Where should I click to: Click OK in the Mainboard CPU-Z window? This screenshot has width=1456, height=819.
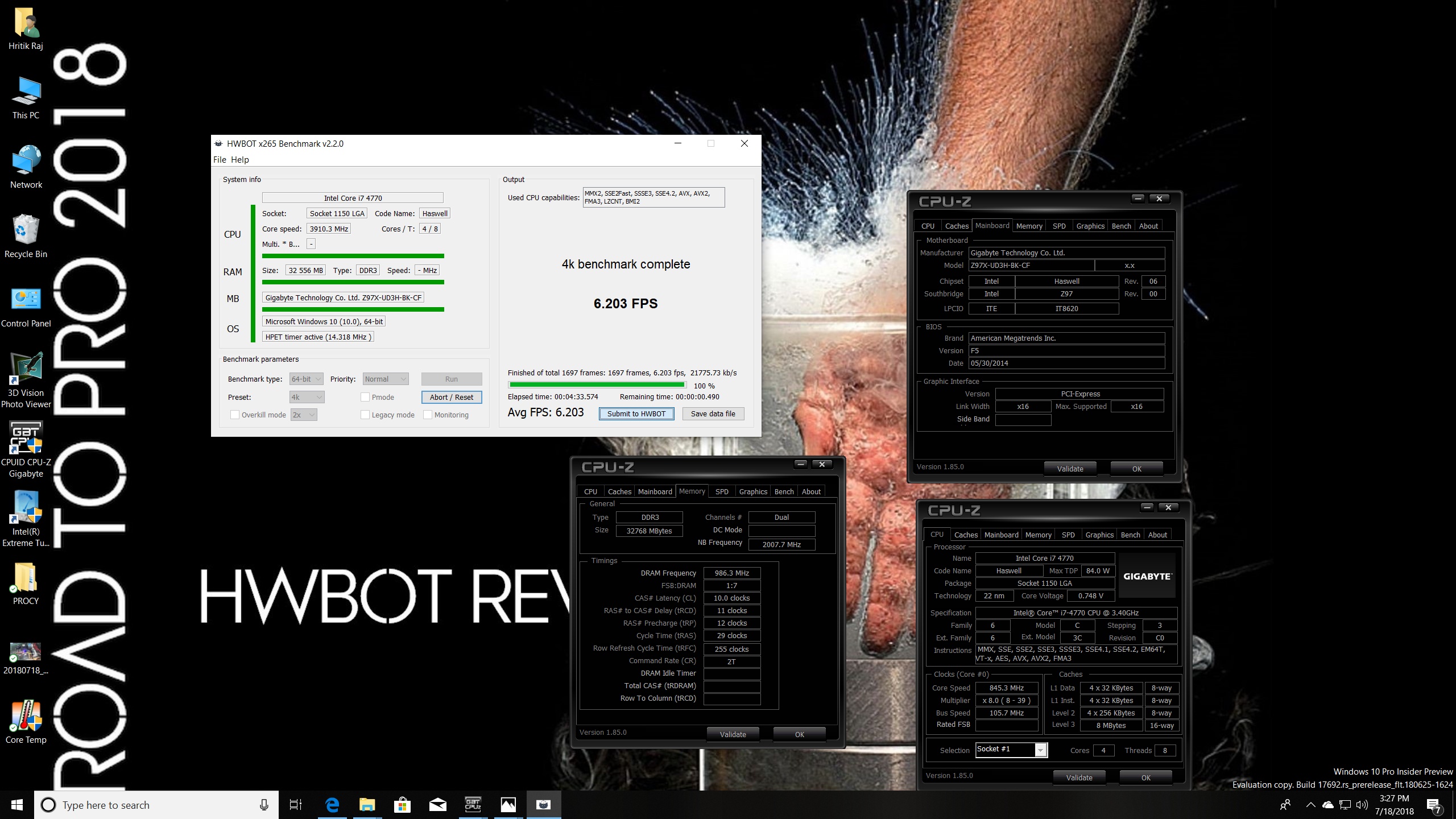coord(1137,469)
